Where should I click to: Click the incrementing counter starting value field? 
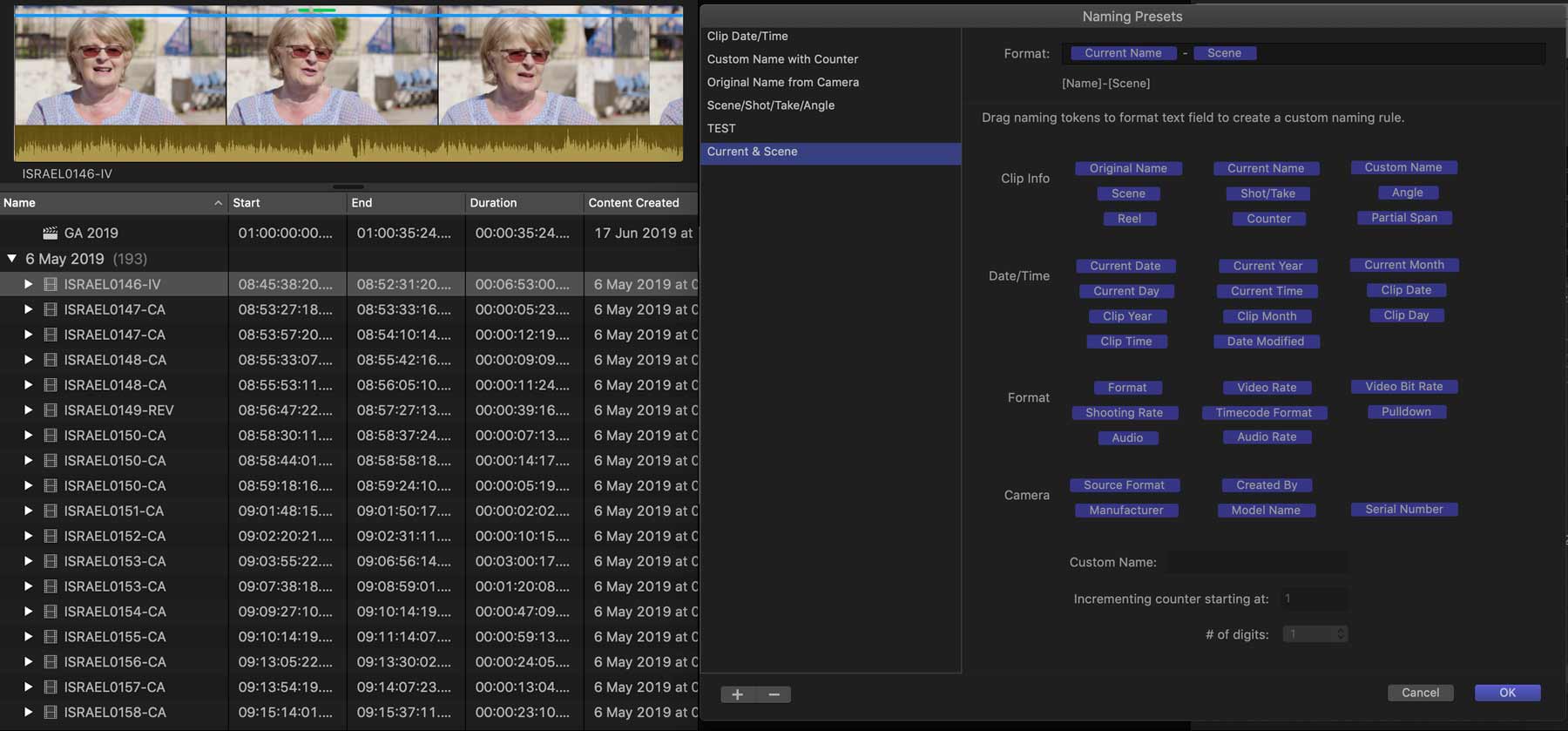[1315, 599]
